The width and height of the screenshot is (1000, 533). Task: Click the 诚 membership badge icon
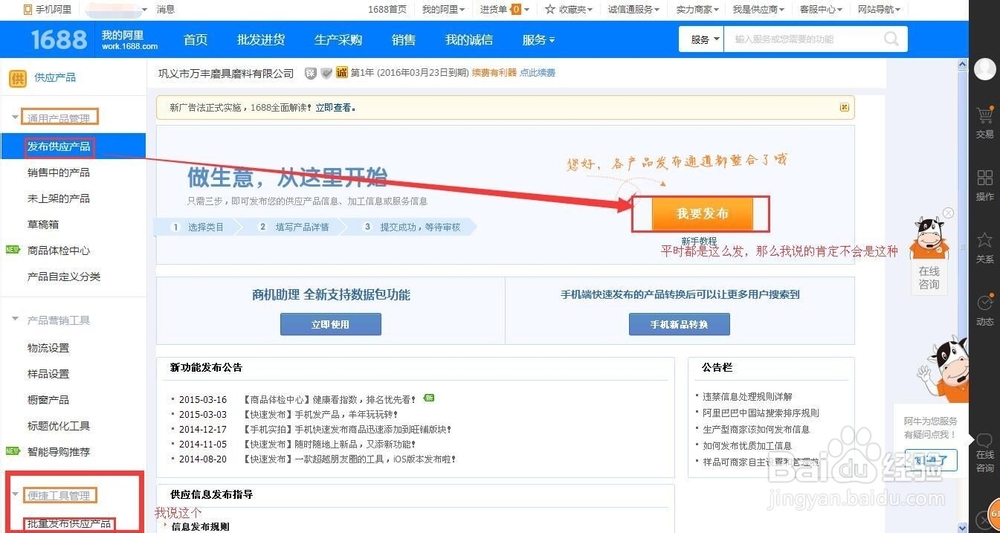click(342, 73)
